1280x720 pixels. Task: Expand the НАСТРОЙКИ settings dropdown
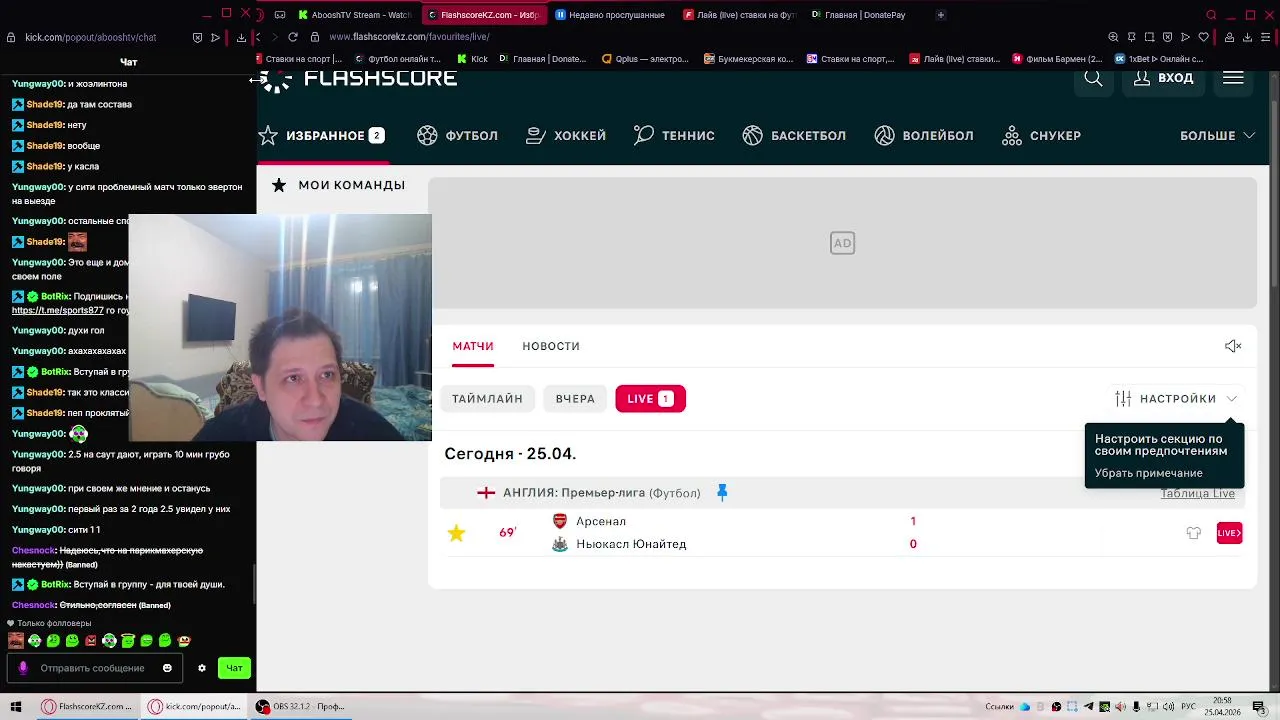click(x=1176, y=399)
